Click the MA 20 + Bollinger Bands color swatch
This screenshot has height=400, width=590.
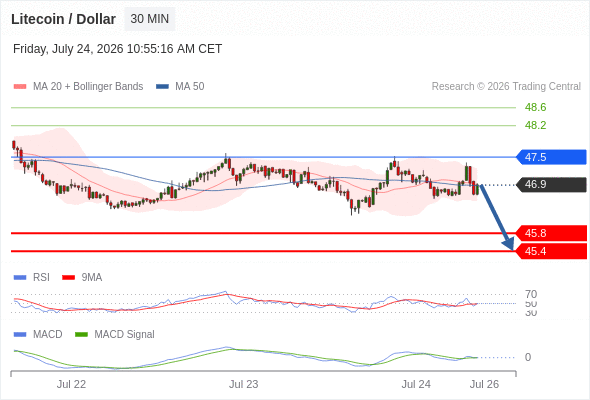[x=20, y=87]
